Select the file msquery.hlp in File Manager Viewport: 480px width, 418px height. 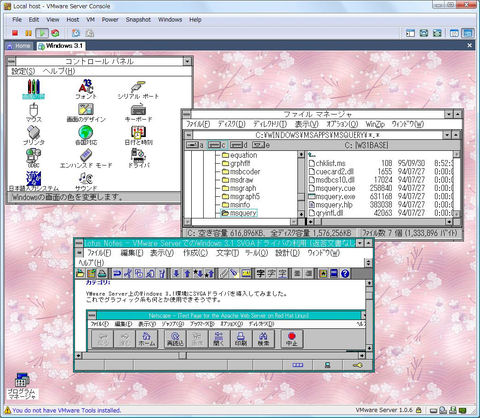pyautogui.click(x=331, y=205)
